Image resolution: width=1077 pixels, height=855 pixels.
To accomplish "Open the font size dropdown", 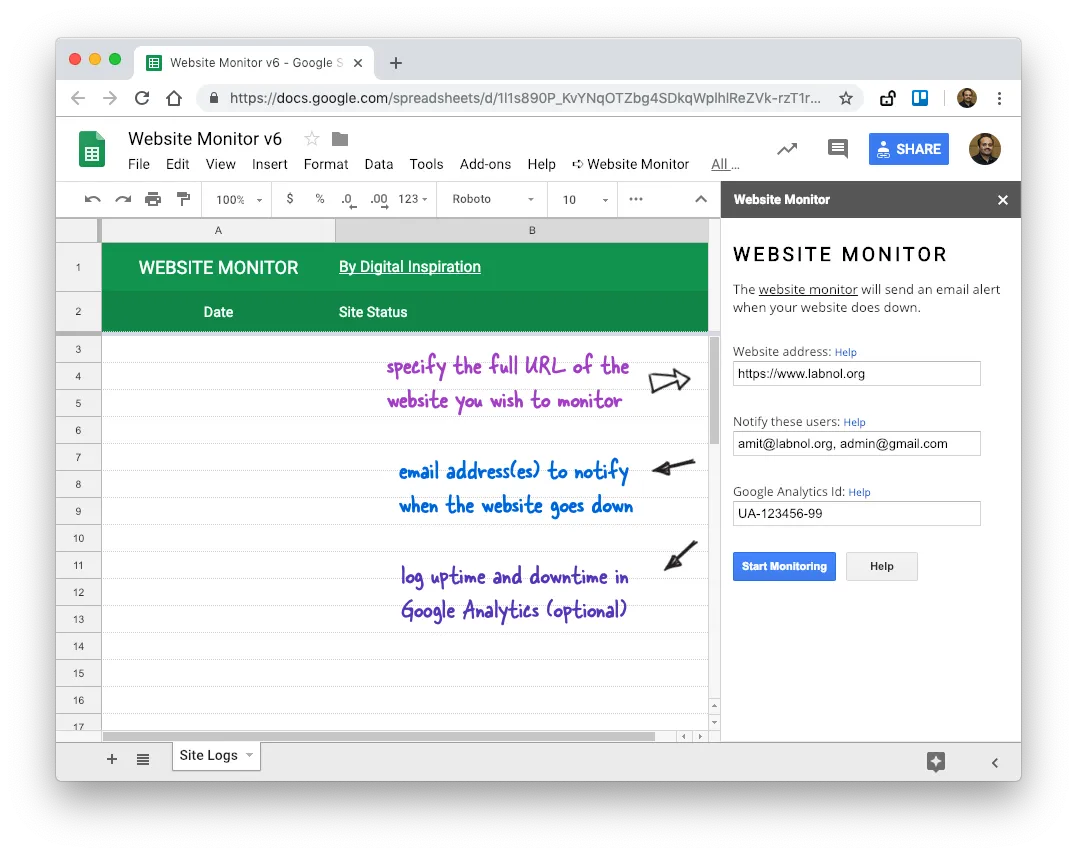I will (x=580, y=199).
